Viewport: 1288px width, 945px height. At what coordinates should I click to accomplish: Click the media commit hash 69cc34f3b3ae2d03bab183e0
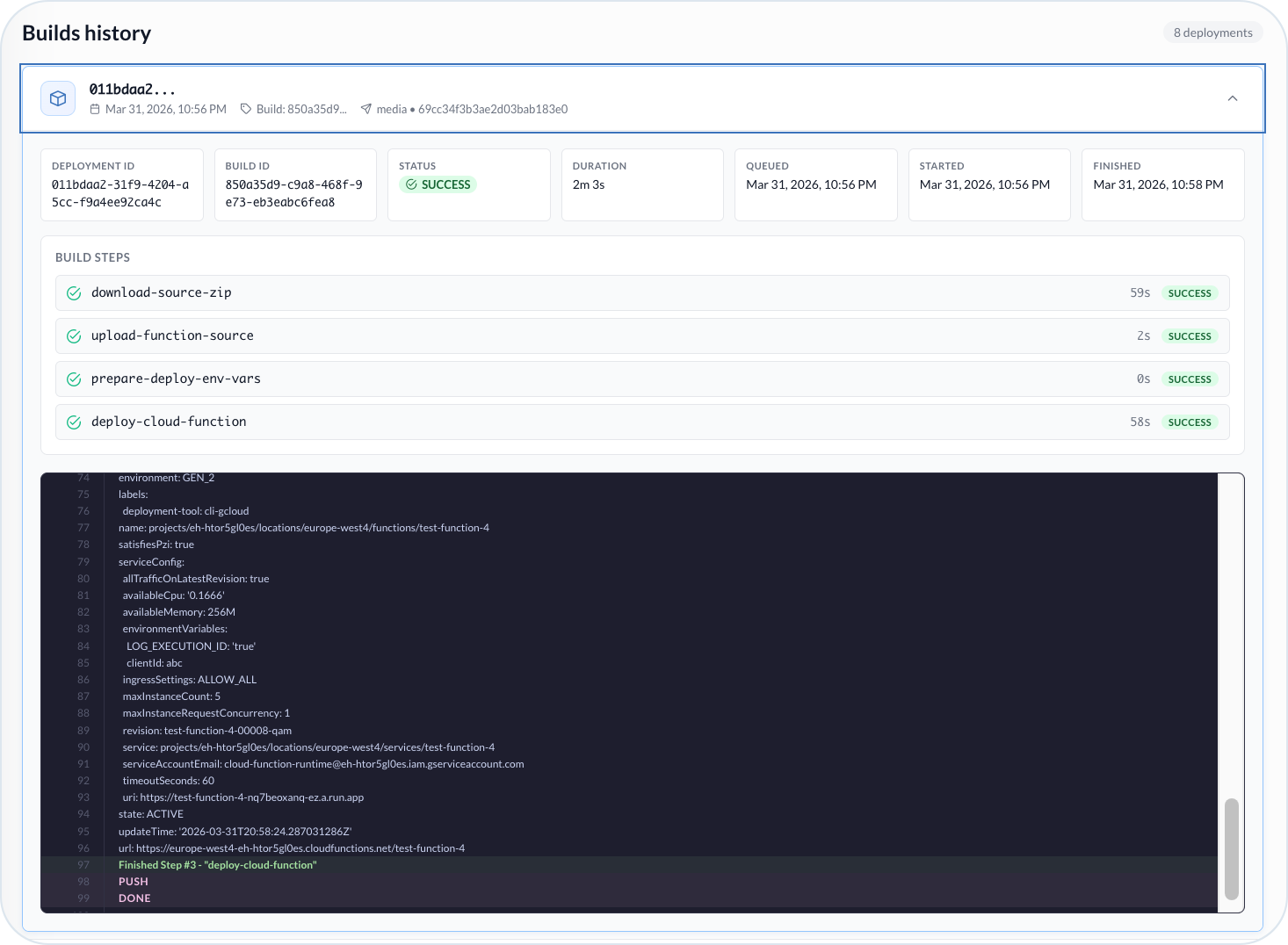click(x=493, y=109)
